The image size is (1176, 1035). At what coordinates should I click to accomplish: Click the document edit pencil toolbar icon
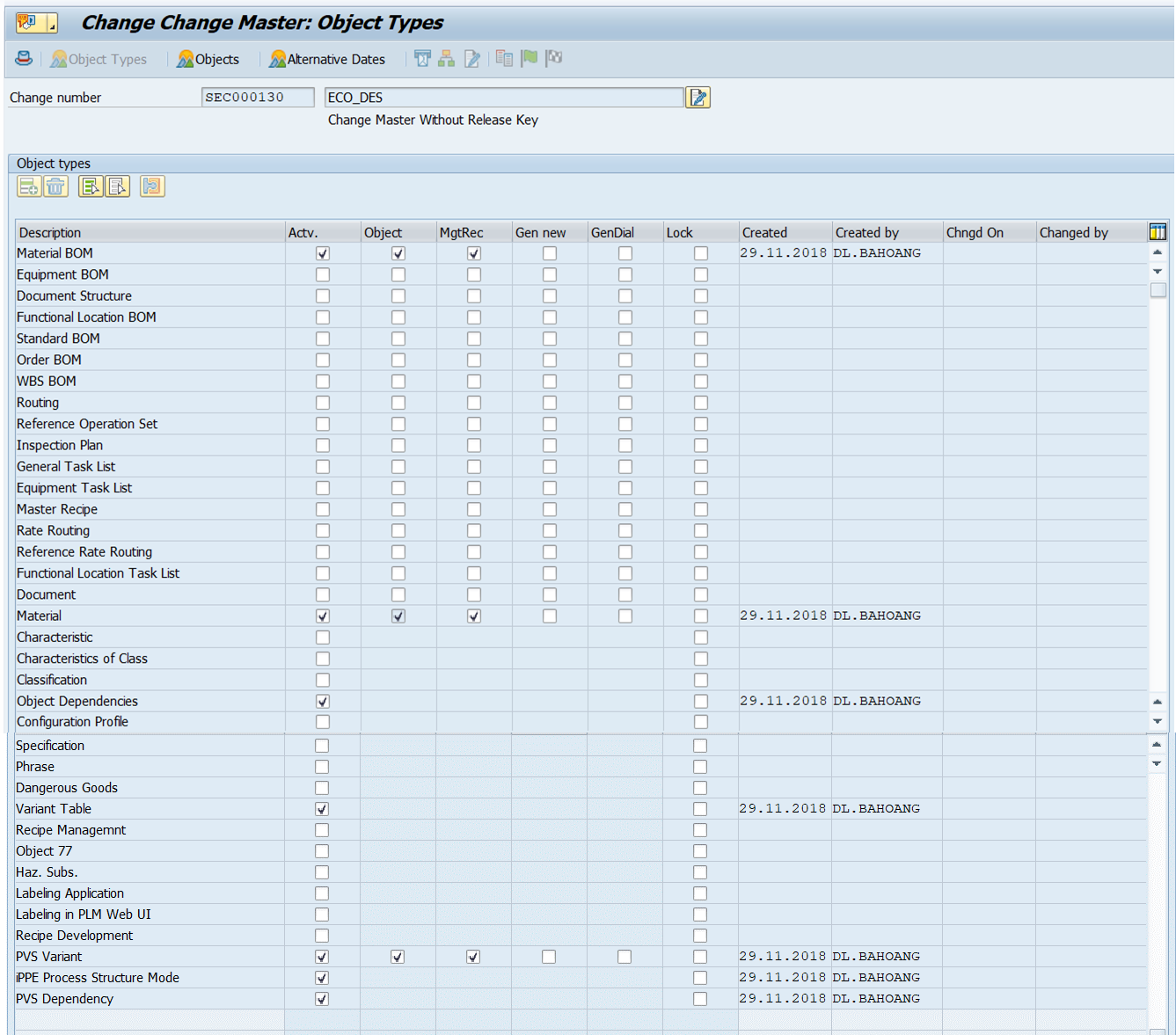click(472, 59)
